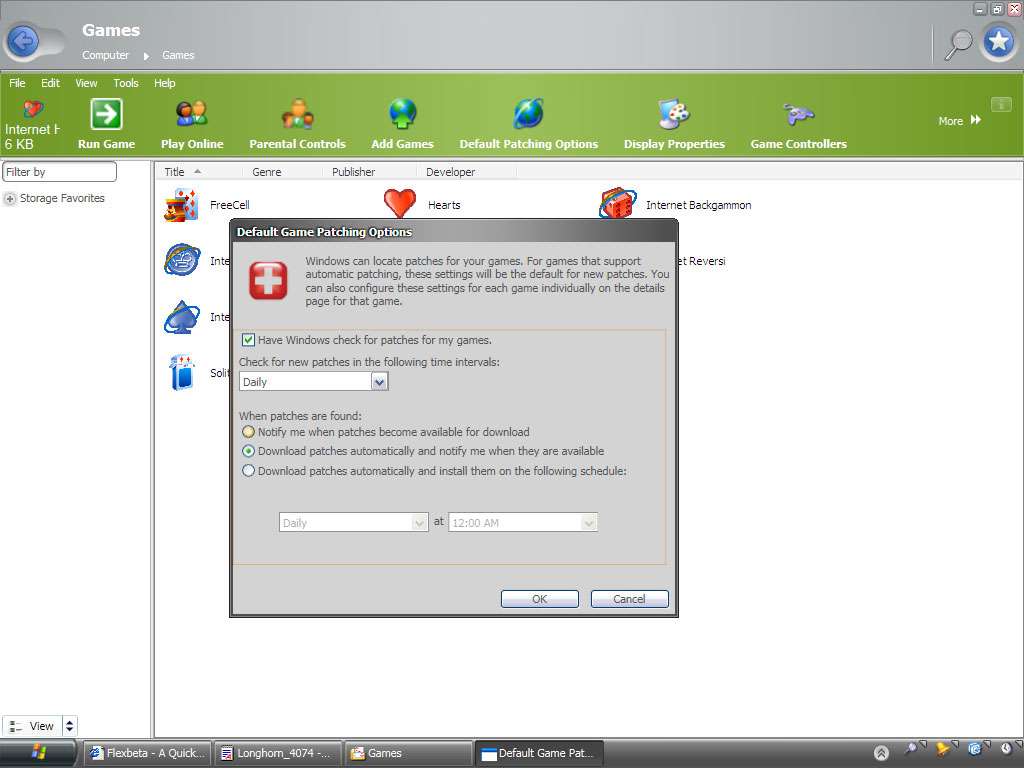Click the Filter by input field

click(59, 172)
